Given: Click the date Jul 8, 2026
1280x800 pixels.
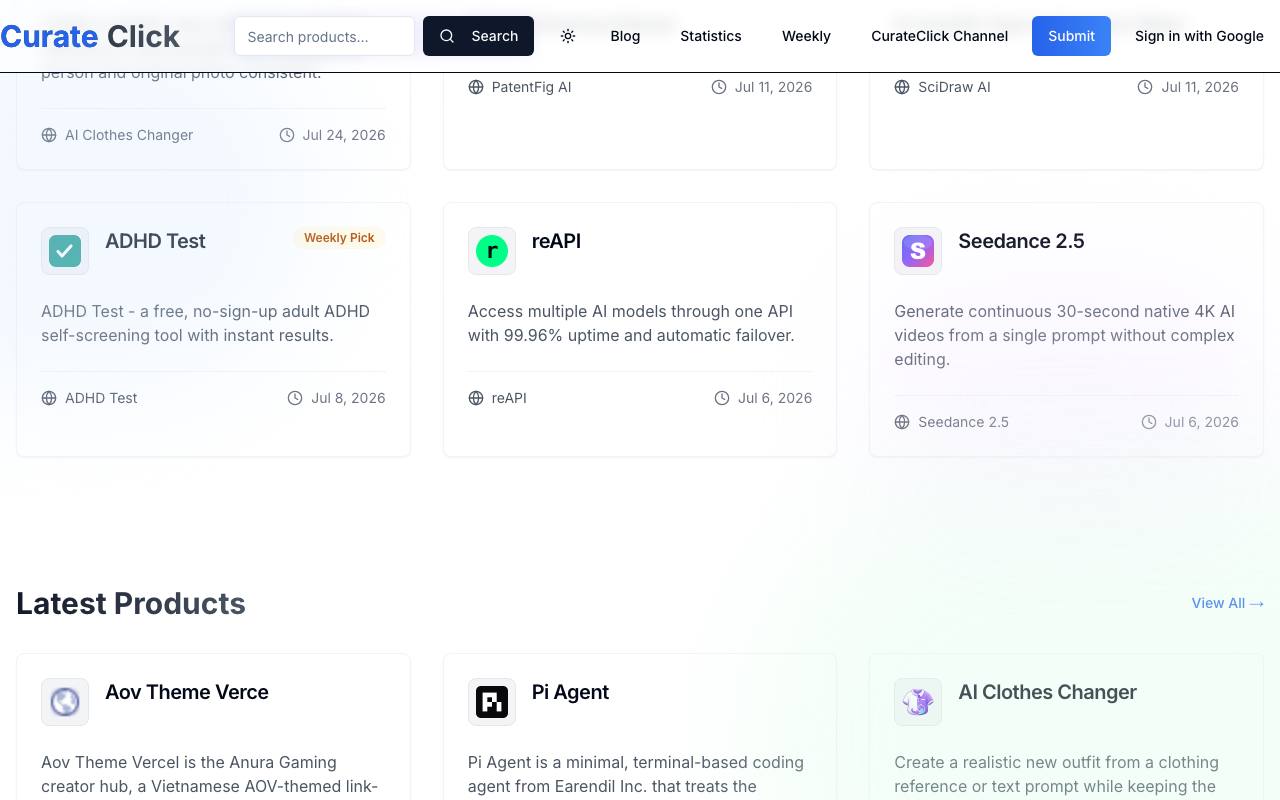Looking at the screenshot, I should tap(348, 398).
